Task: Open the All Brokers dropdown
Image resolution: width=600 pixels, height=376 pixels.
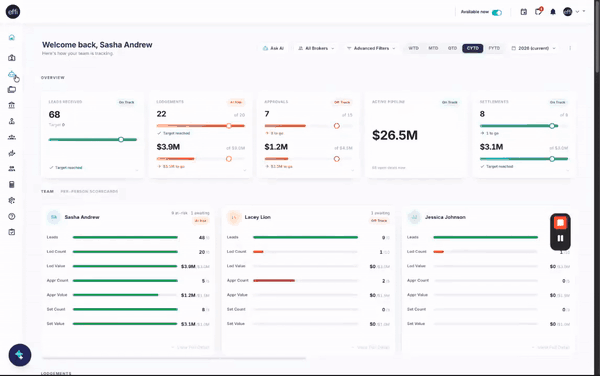Action: (x=316, y=48)
